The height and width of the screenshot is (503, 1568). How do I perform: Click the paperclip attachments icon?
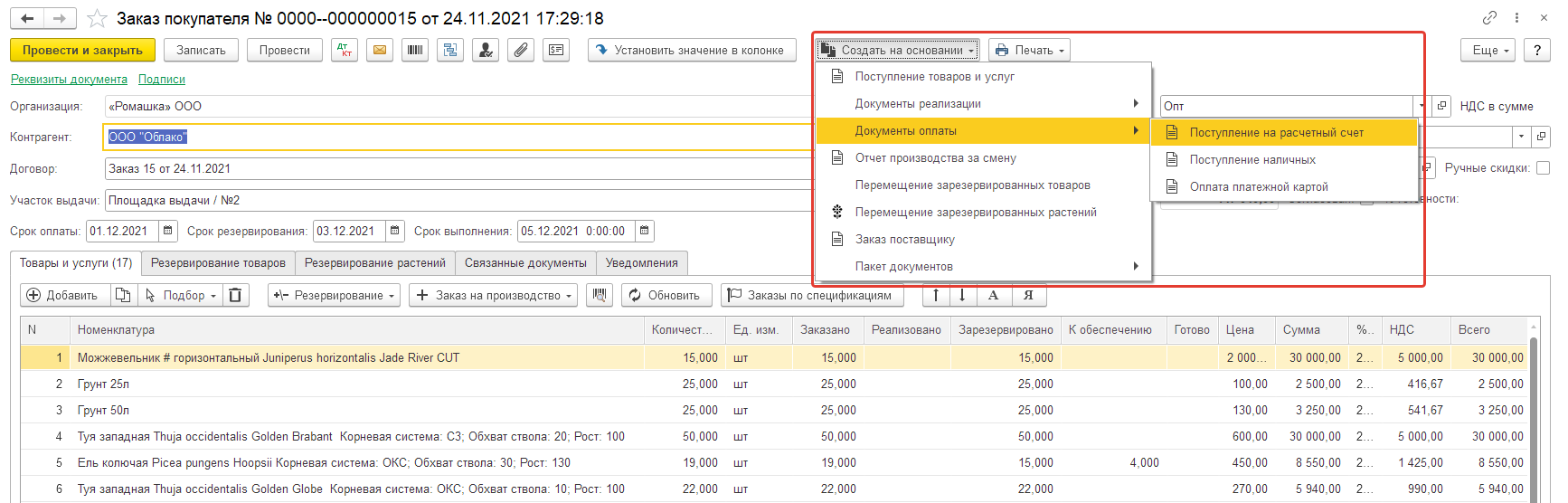coord(521,51)
